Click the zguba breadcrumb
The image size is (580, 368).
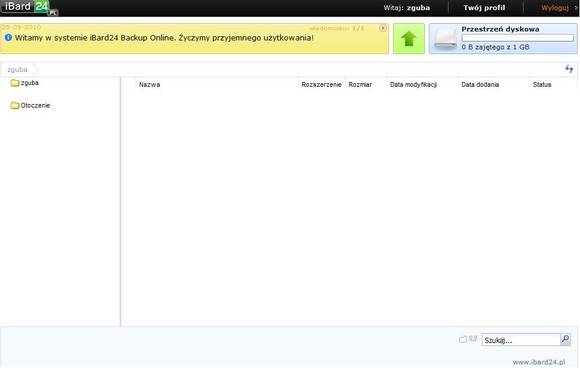17,70
